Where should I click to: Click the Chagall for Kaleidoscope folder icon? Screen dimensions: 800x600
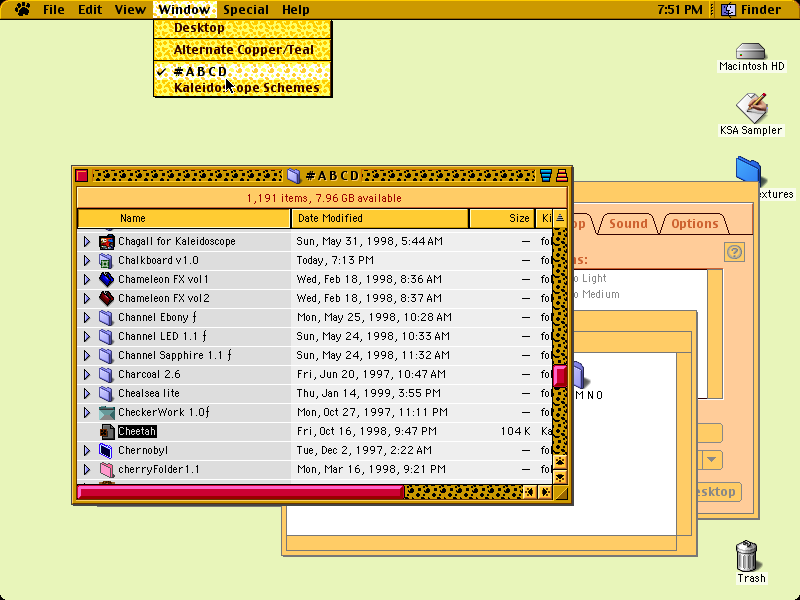[x=106, y=241]
